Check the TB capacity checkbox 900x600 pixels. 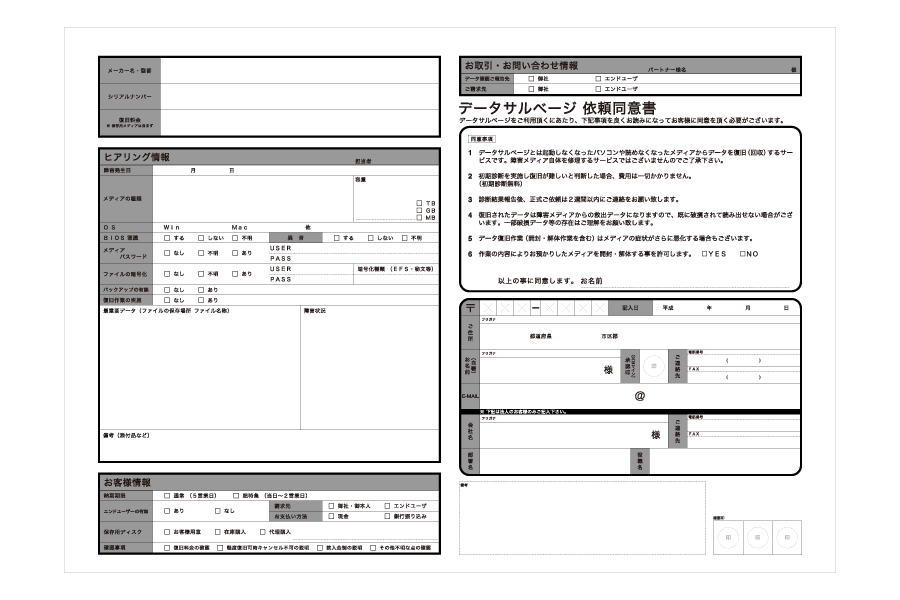[x=419, y=203]
